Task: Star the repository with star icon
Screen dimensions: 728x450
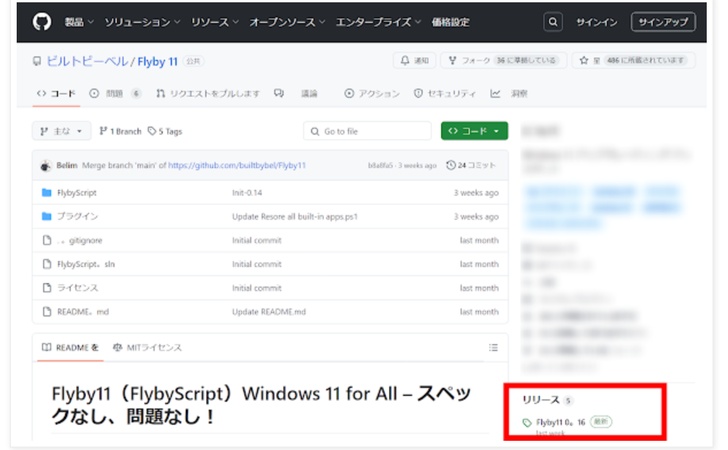Action: [x=584, y=60]
